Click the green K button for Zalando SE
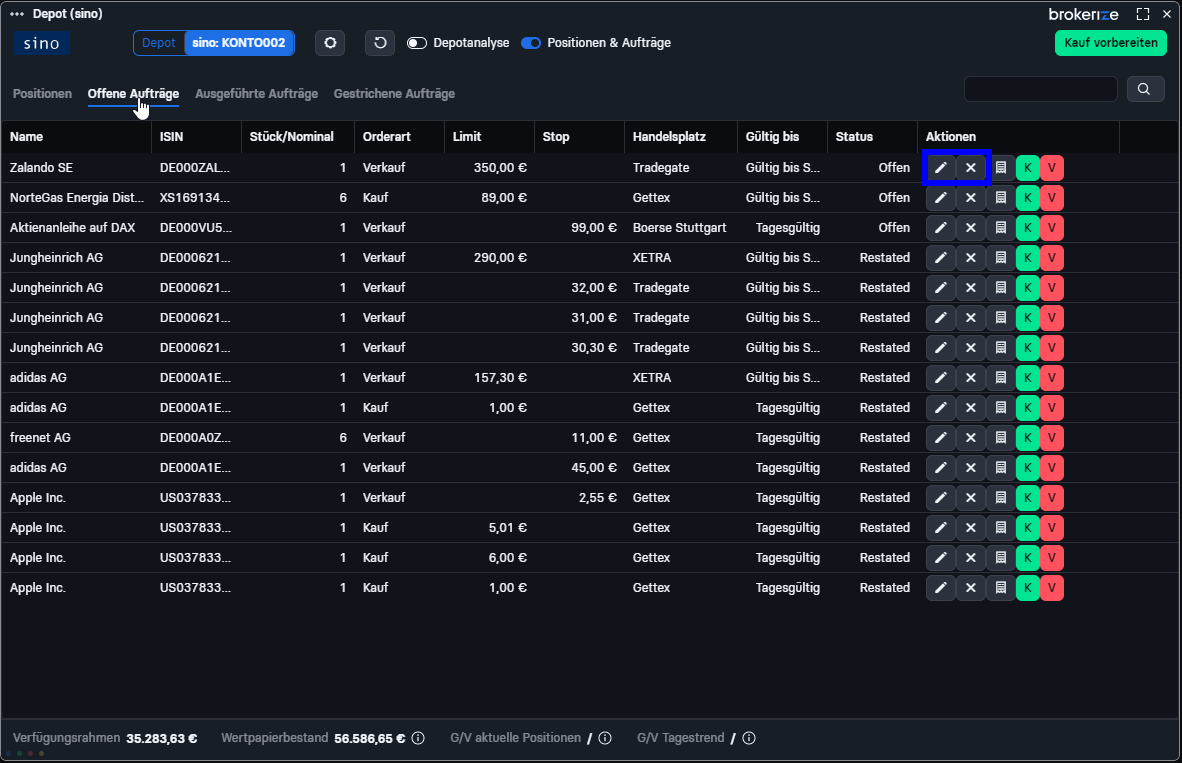The height and width of the screenshot is (763, 1182). point(1027,167)
